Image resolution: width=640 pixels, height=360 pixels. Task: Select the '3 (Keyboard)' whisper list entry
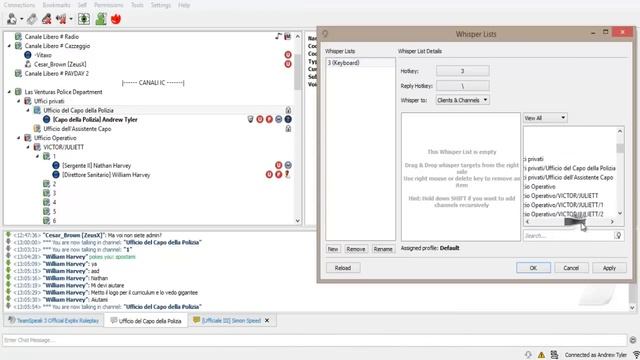pos(360,63)
